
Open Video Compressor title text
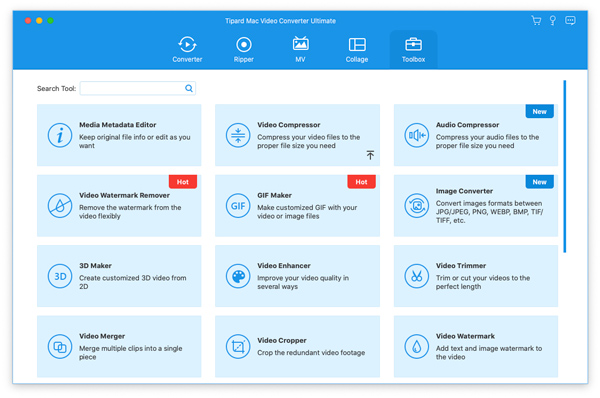(x=289, y=125)
